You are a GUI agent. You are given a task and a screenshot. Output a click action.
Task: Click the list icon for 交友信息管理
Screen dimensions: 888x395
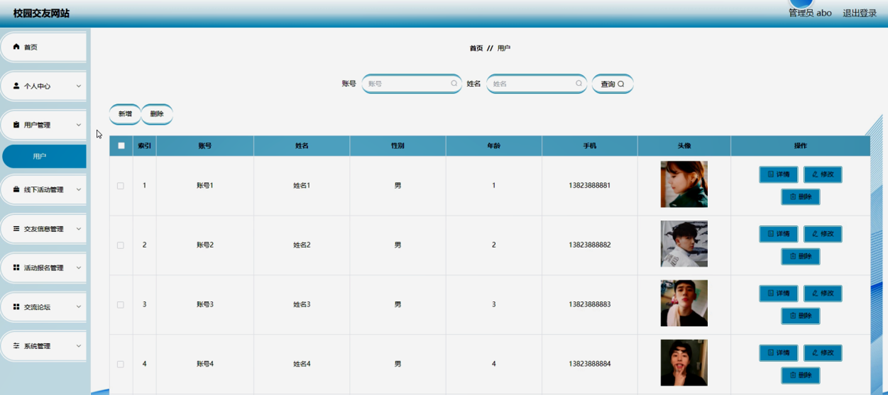point(16,229)
